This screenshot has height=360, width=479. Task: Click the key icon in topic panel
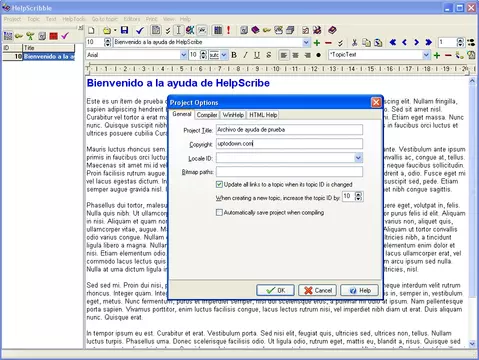[x=19, y=36]
